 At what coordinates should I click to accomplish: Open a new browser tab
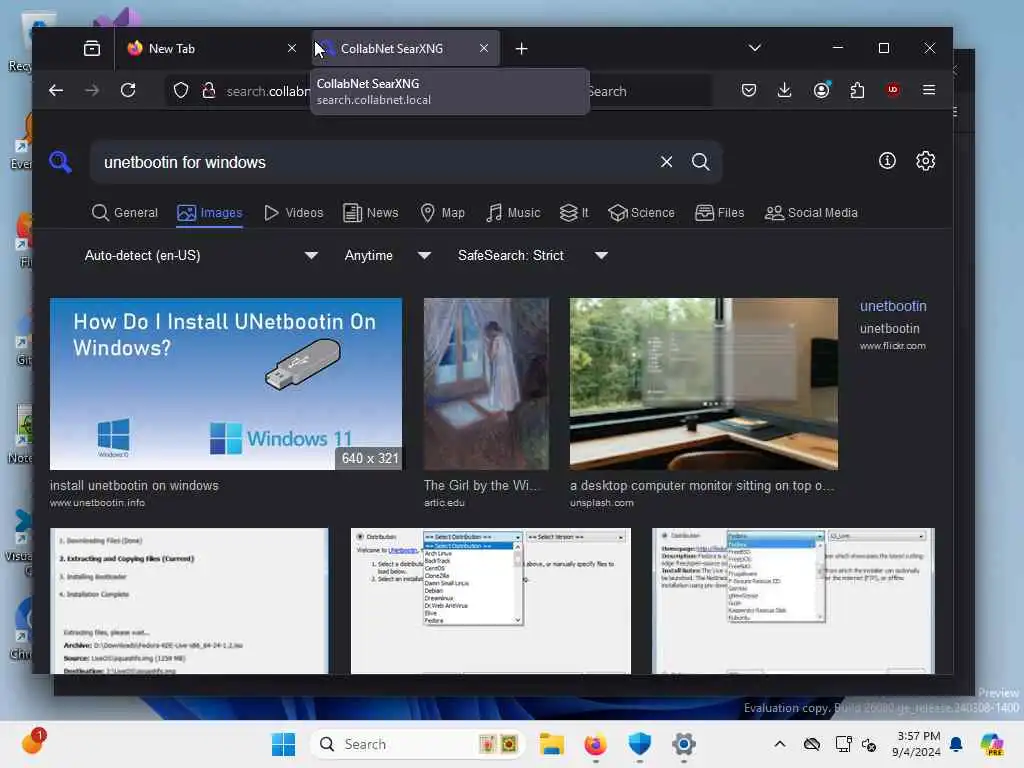[521, 48]
